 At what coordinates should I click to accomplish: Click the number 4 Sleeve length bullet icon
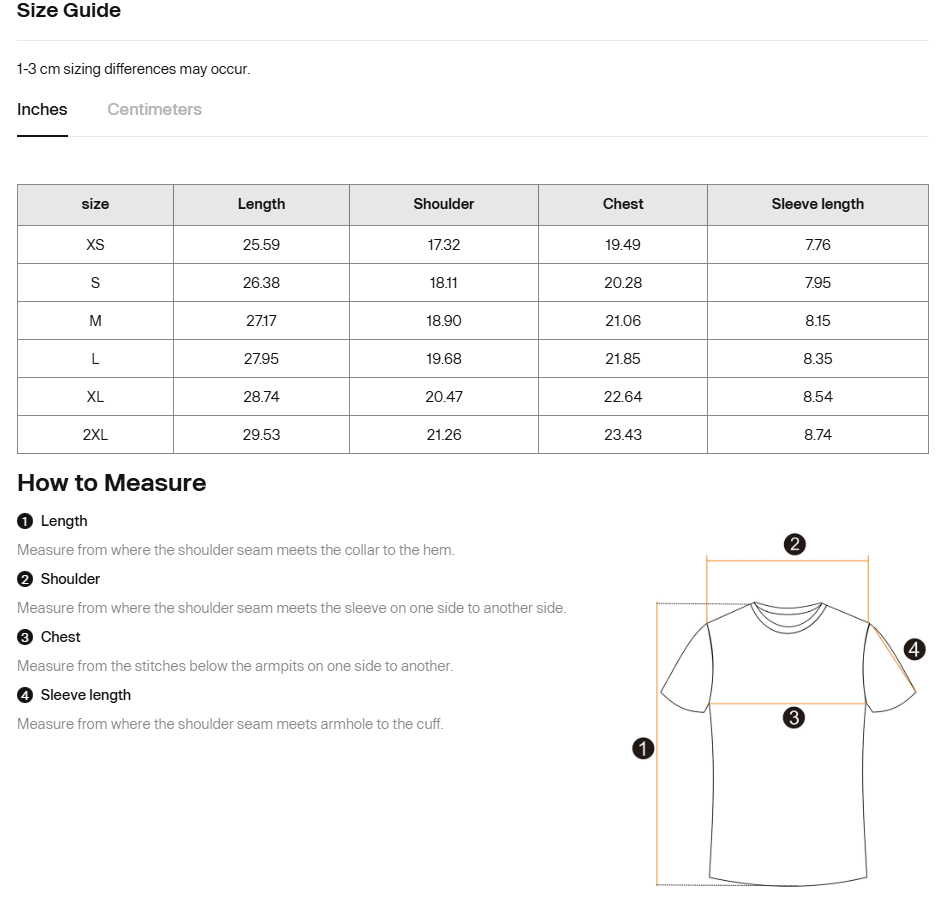coord(25,695)
